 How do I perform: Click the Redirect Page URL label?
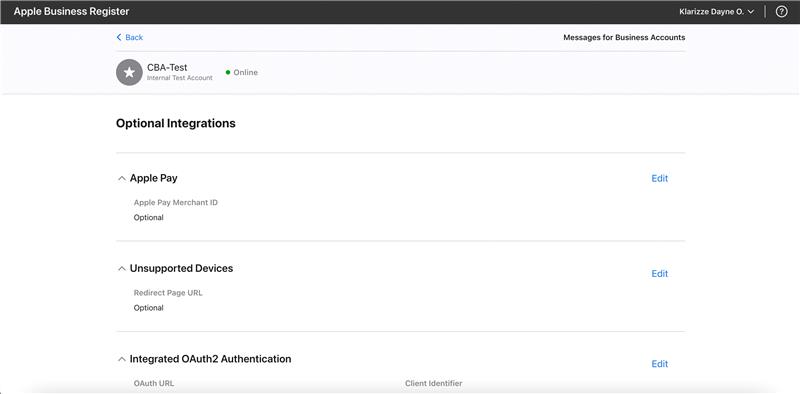168,293
